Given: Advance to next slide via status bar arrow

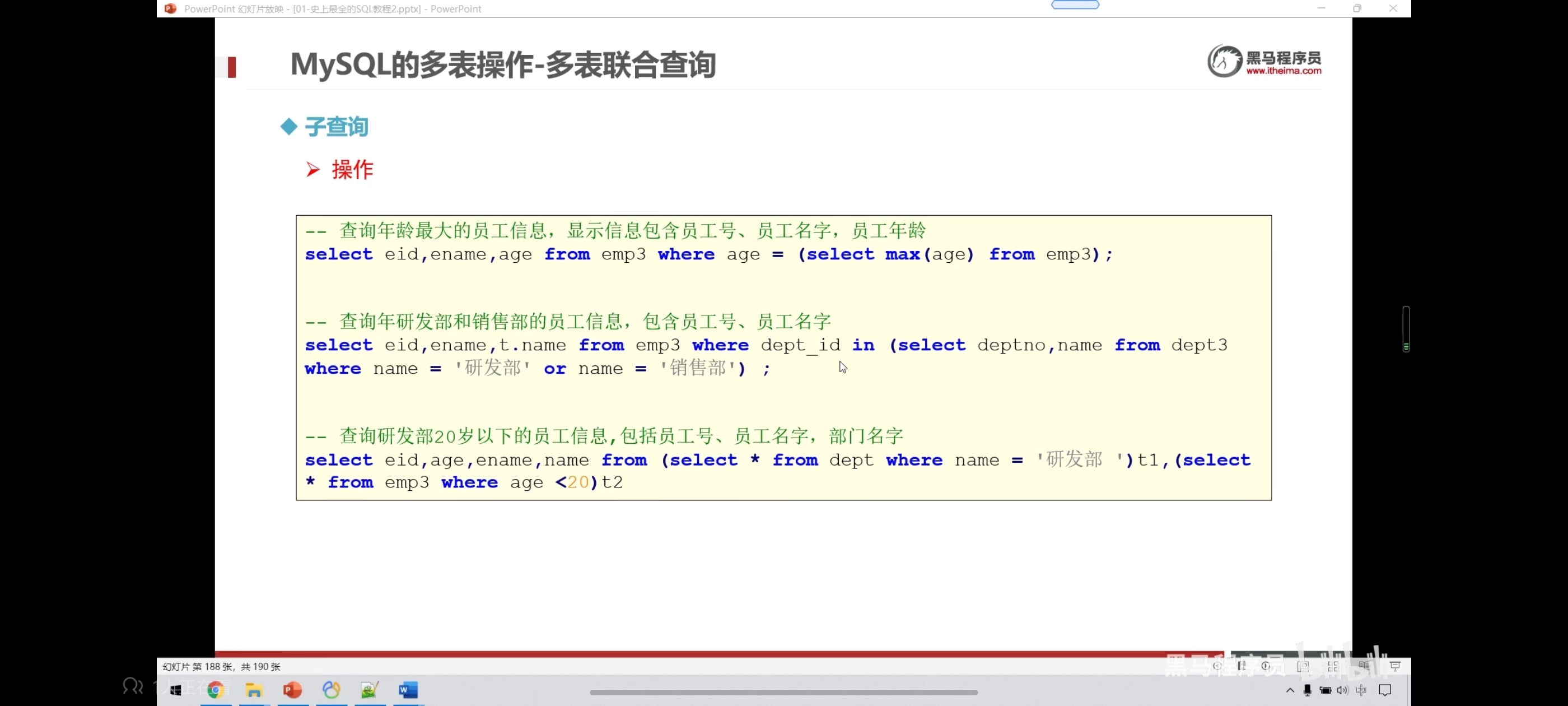Looking at the screenshot, I should pos(1266,666).
